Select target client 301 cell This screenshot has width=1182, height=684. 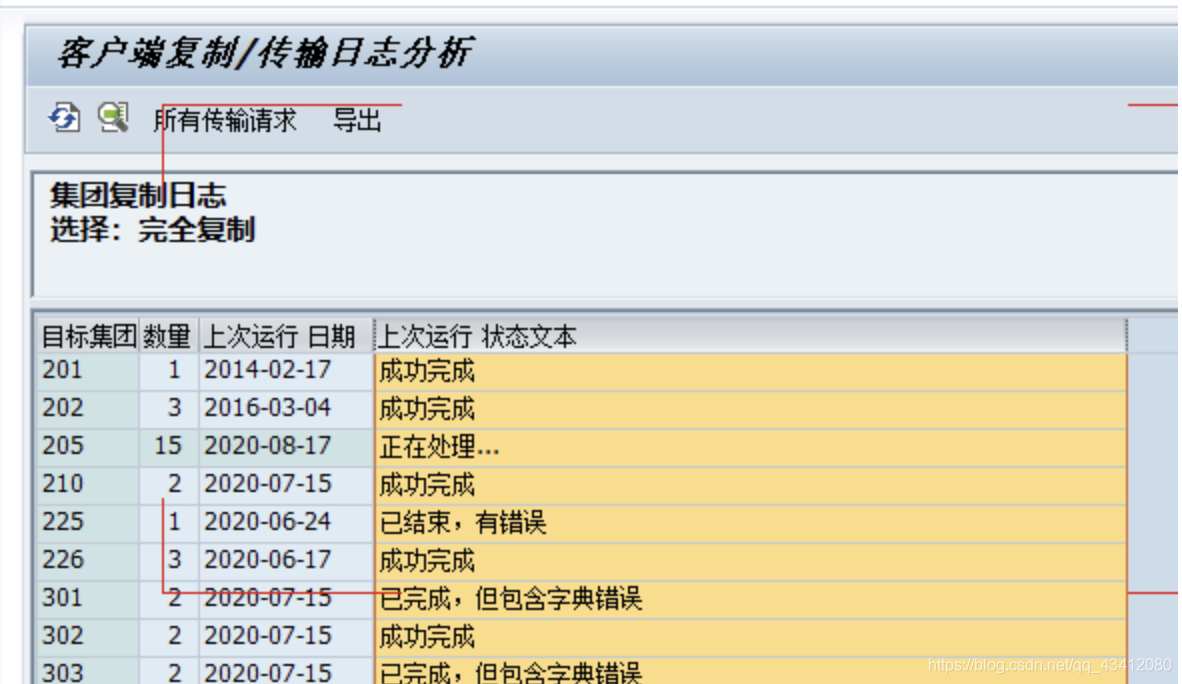tap(88, 599)
